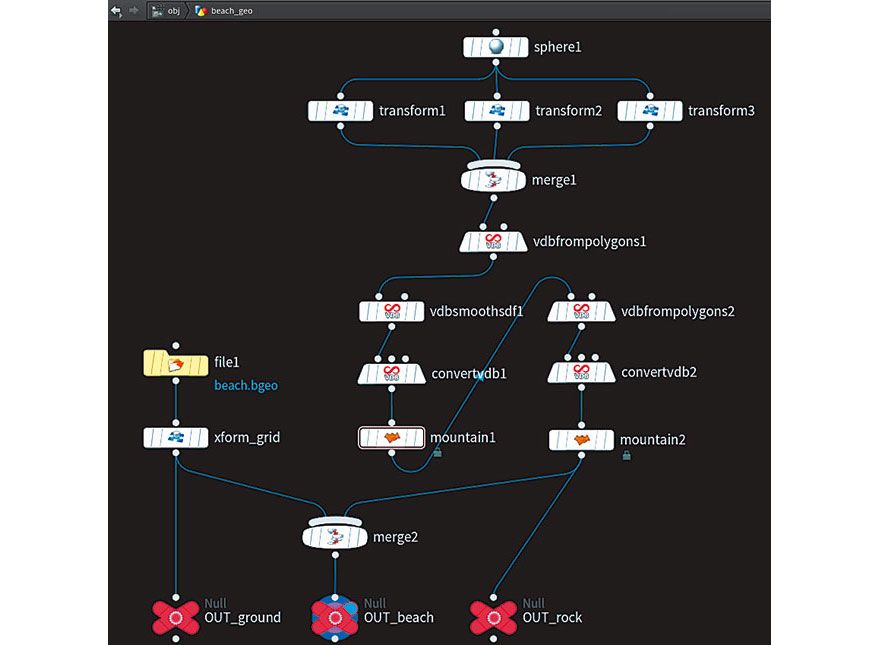Select the convertvdb2 node icon
This screenshot has height=645, width=879.
pos(581,372)
